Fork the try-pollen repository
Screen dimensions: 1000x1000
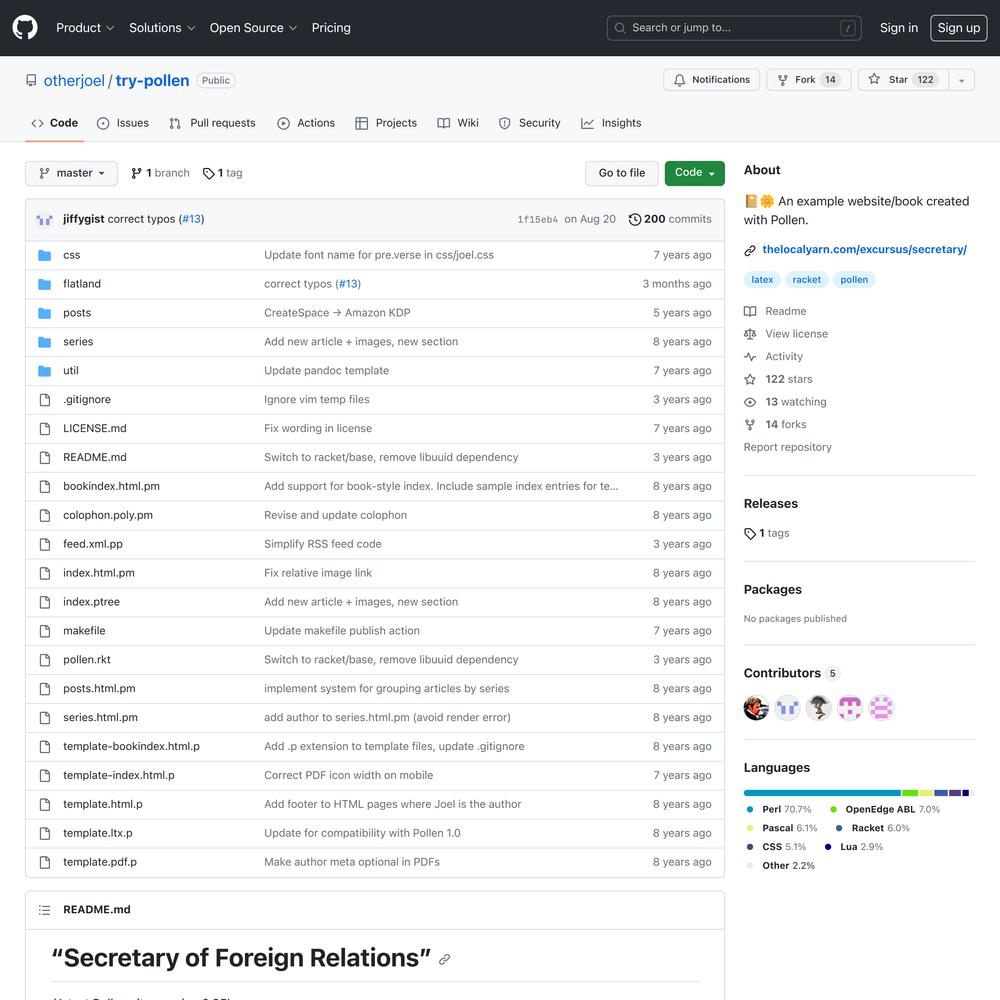[809, 80]
